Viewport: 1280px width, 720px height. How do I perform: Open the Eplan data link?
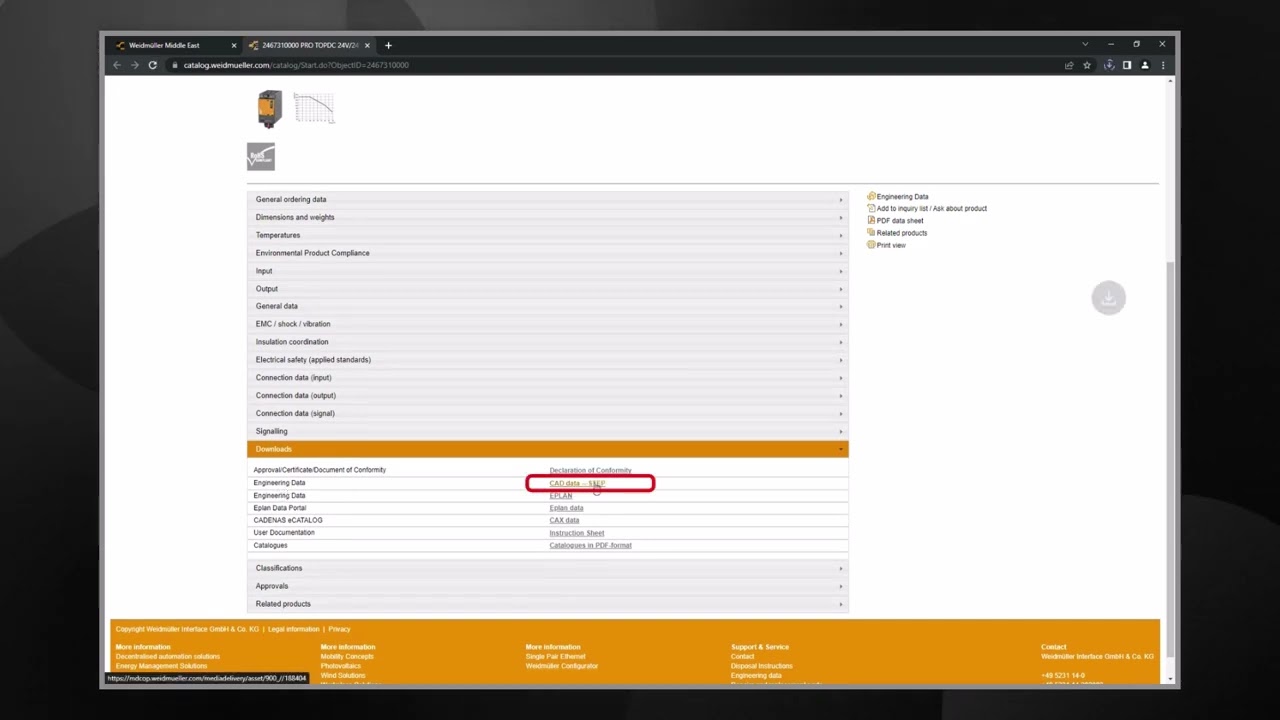coord(566,508)
